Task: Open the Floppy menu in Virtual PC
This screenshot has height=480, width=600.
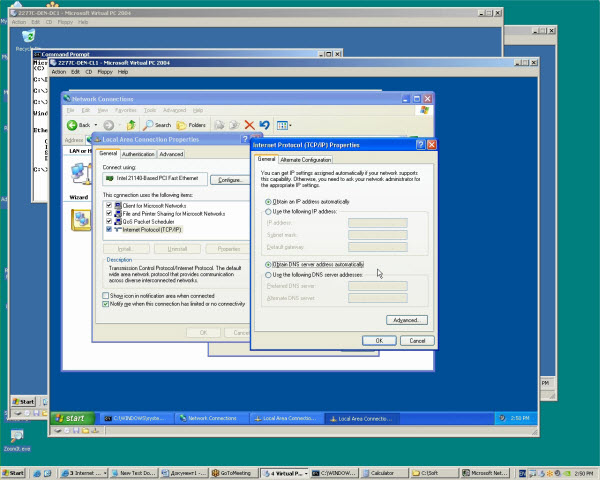Action: (104, 72)
